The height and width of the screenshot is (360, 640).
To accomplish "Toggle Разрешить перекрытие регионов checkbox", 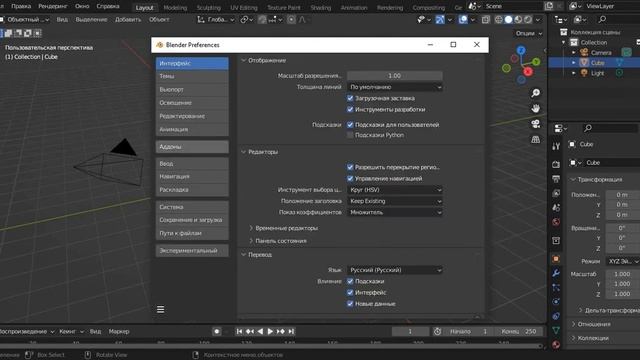I will (x=350, y=167).
